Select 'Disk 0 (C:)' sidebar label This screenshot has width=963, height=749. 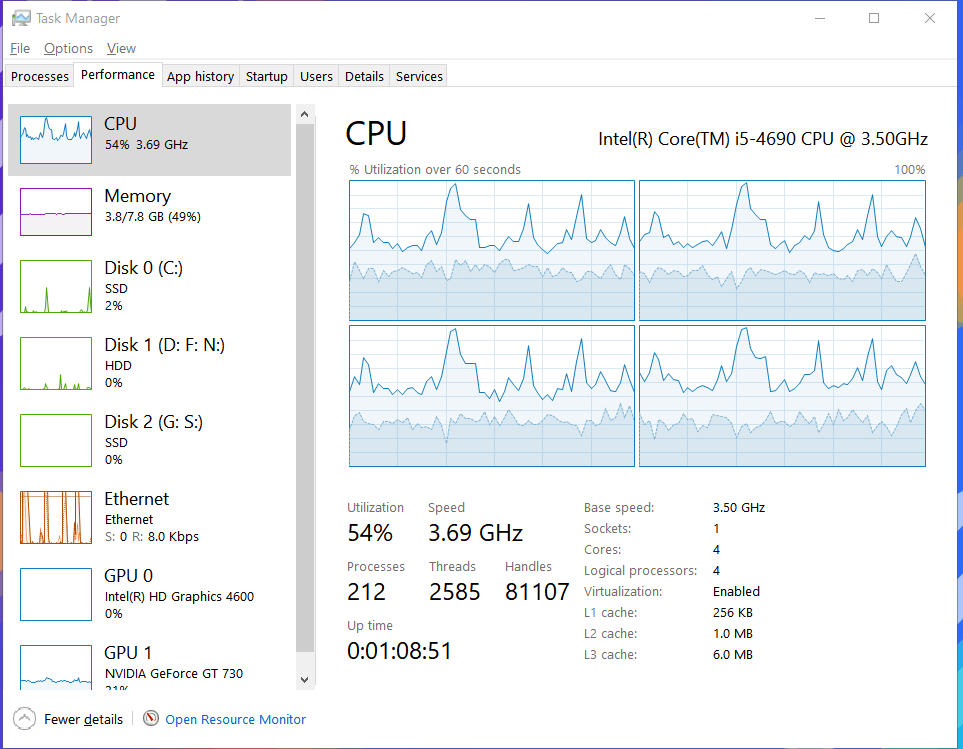[144, 268]
